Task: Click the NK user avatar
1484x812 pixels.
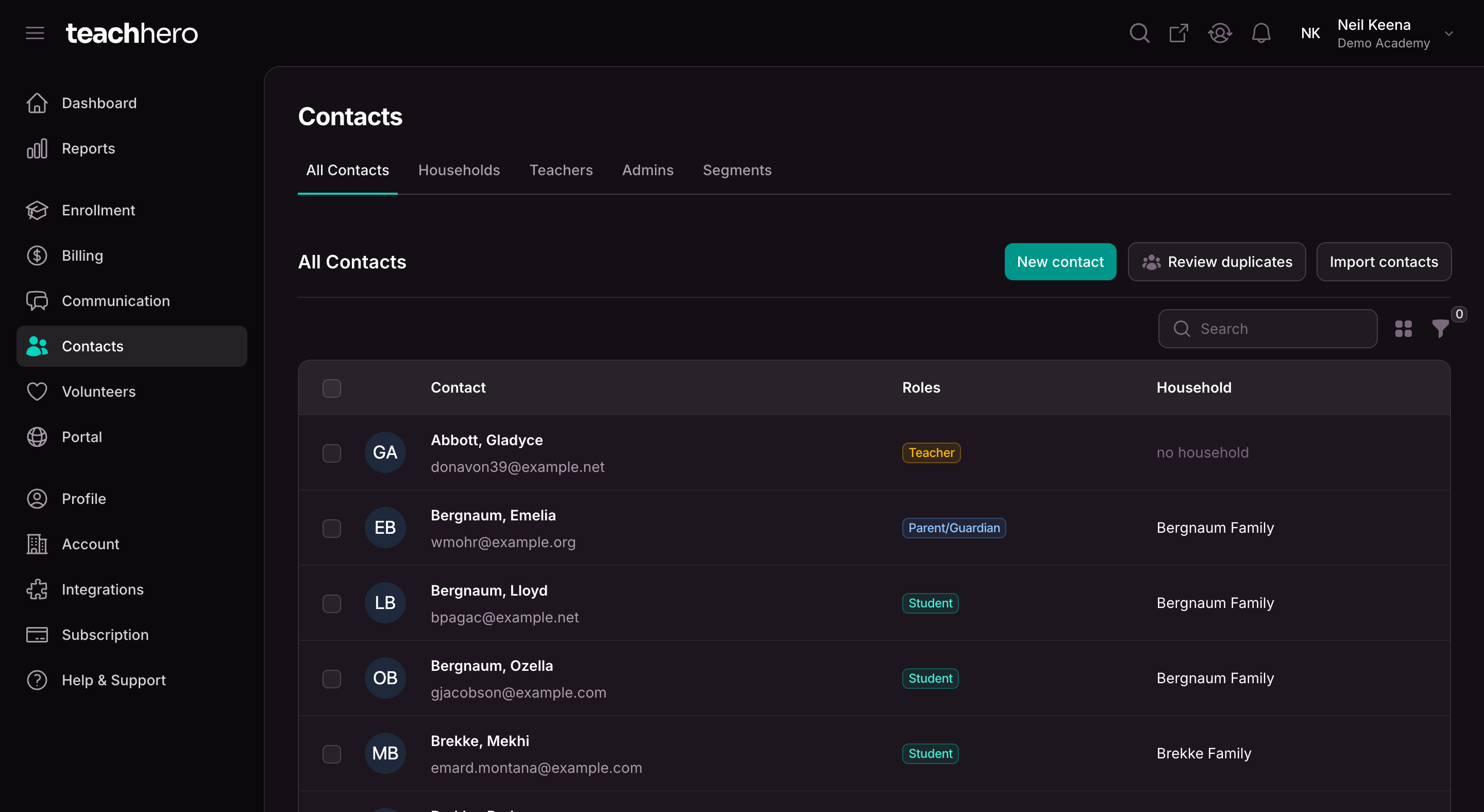Action: (1310, 33)
